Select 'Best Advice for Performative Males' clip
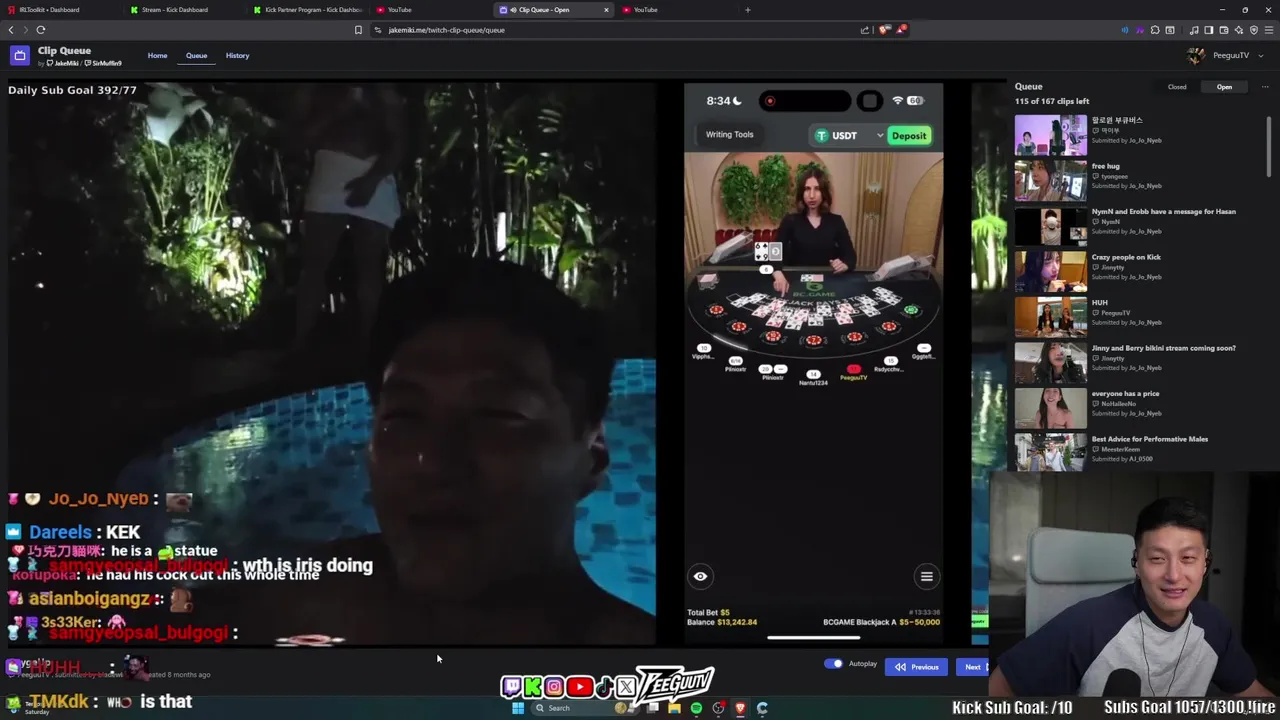This screenshot has height=720, width=1280. tap(1137, 451)
